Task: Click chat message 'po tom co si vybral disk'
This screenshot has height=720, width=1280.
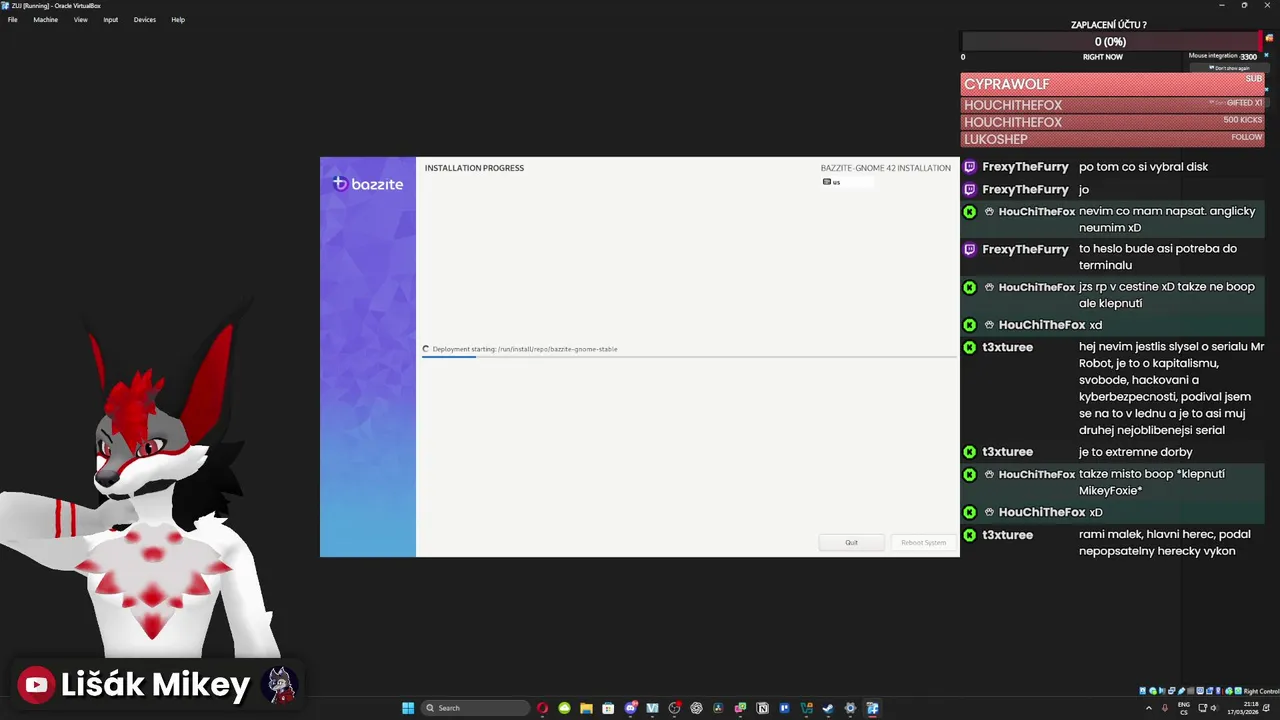Action: tap(1143, 167)
